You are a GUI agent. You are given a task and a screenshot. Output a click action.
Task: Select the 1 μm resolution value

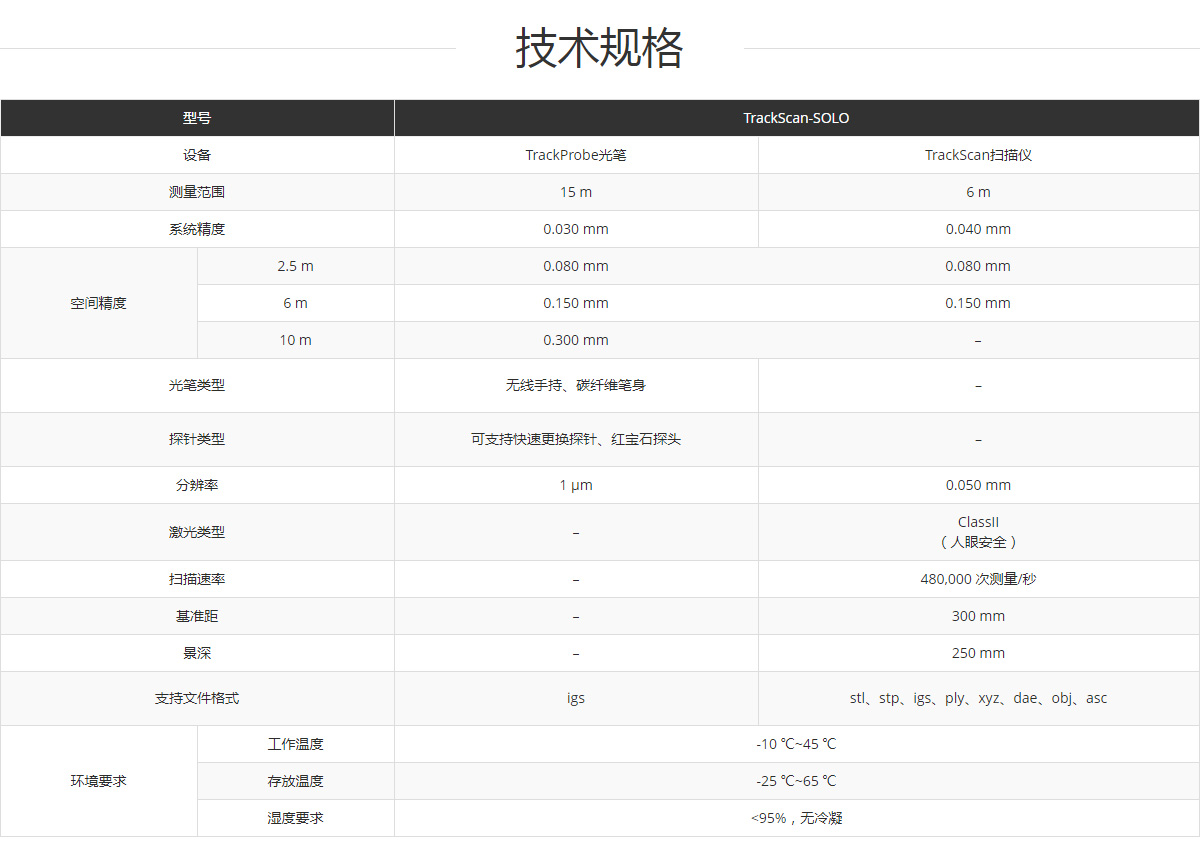[576, 485]
